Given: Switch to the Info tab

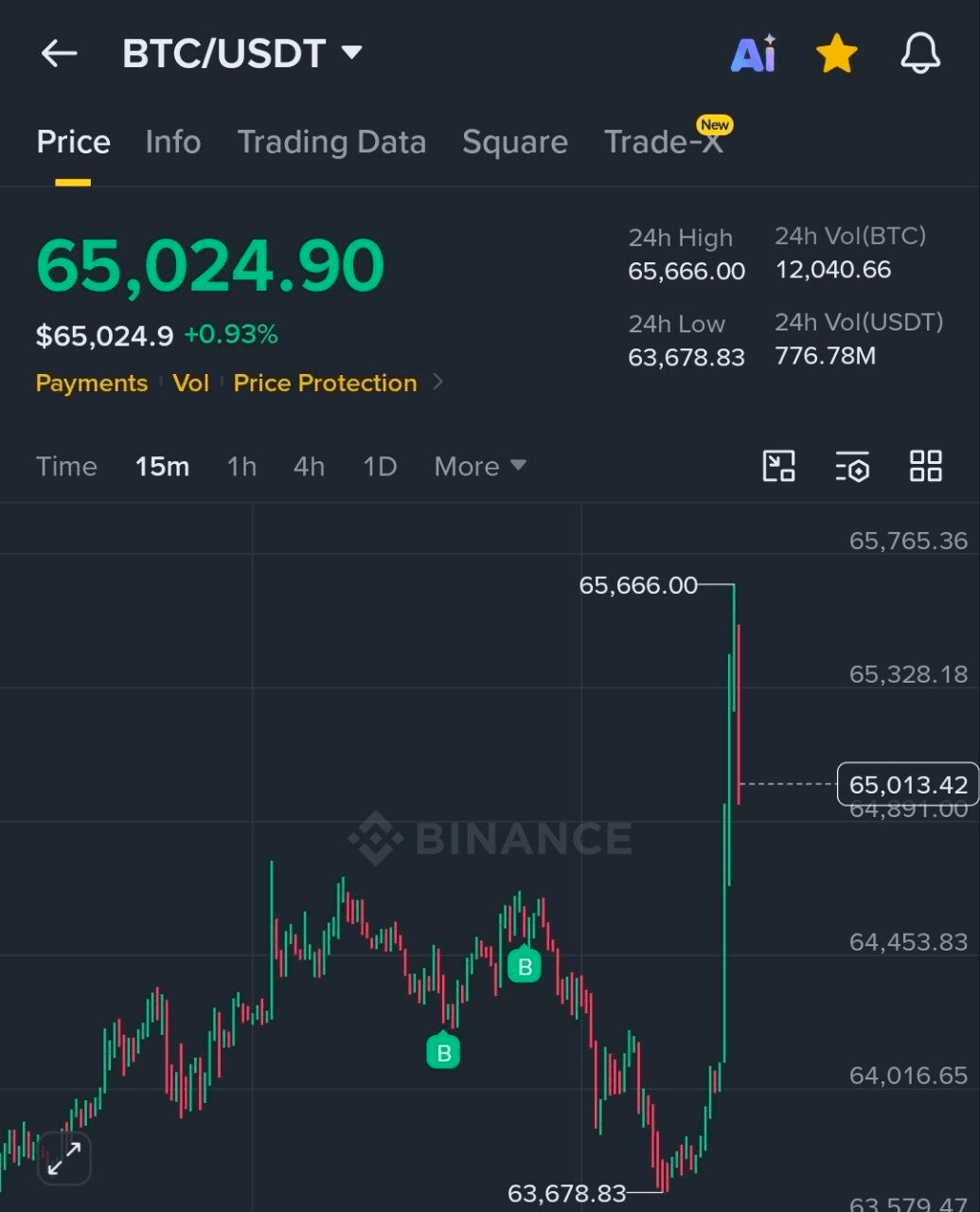Looking at the screenshot, I should (173, 142).
